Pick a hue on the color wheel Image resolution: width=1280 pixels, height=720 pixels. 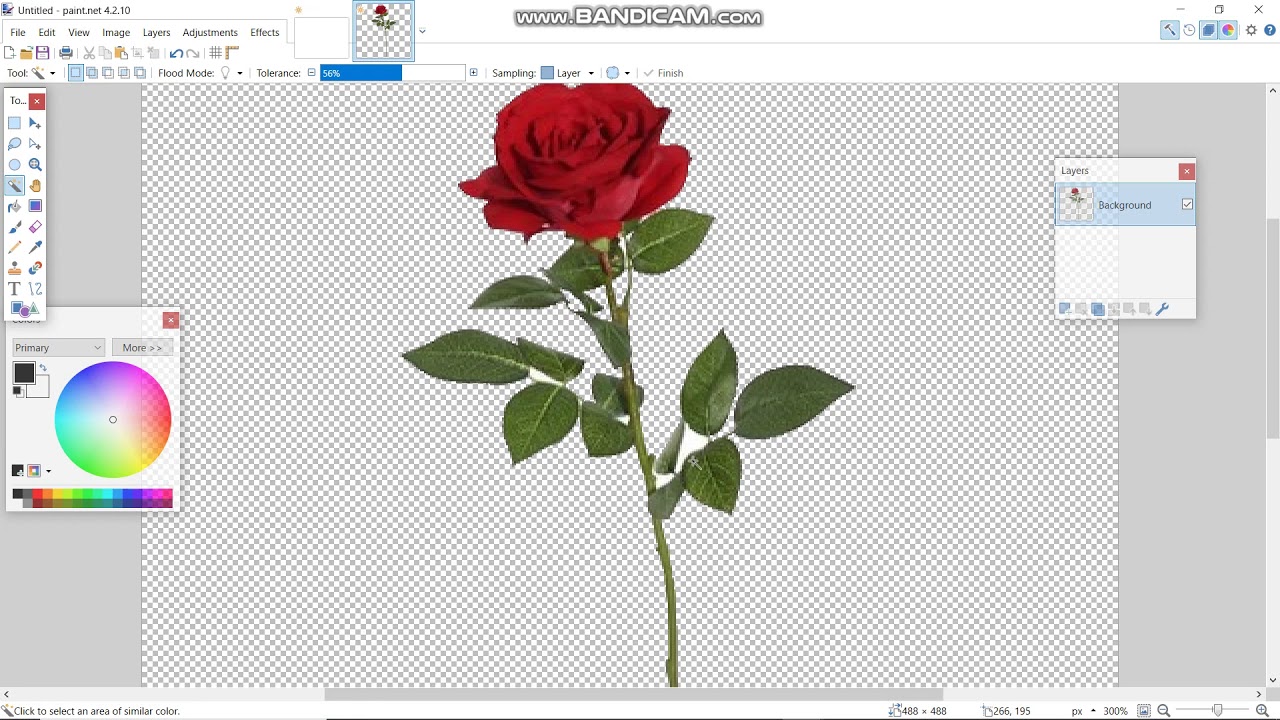coord(113,420)
